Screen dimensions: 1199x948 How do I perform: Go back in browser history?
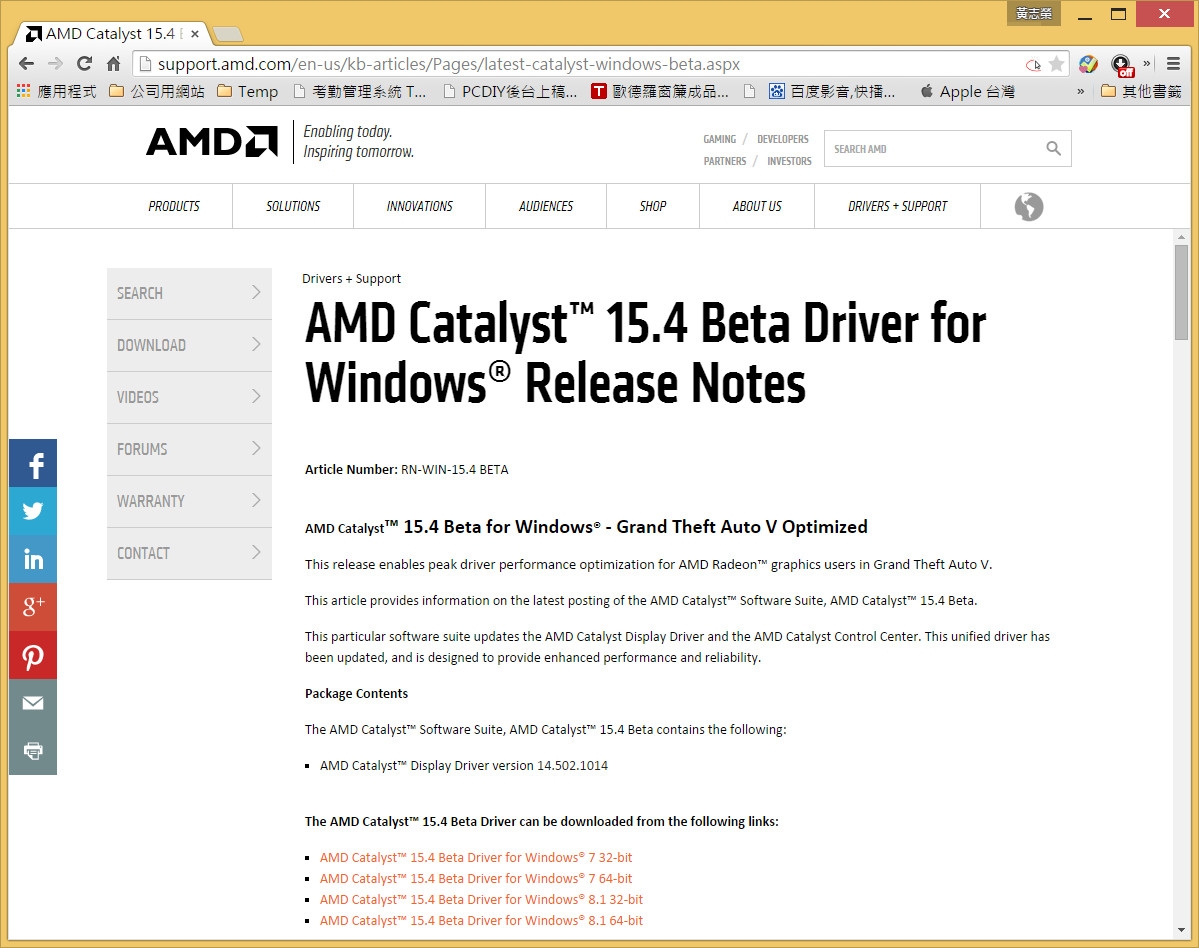[x=26, y=64]
